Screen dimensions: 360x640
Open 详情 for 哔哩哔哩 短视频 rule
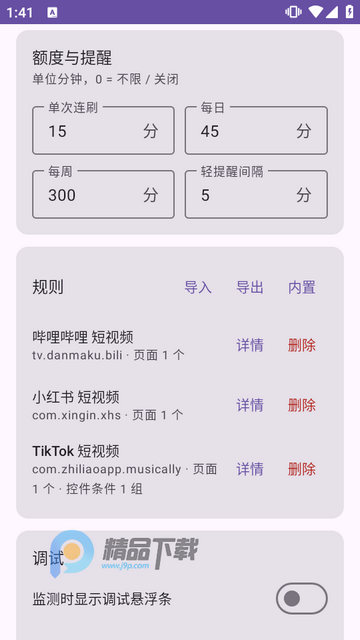point(250,345)
